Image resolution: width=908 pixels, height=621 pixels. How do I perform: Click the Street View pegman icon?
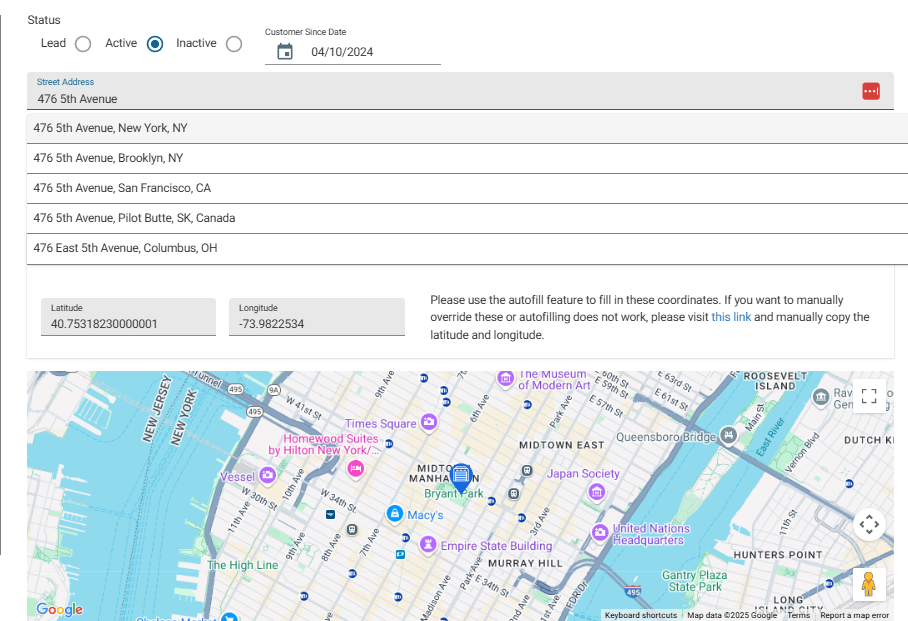[x=868, y=584]
